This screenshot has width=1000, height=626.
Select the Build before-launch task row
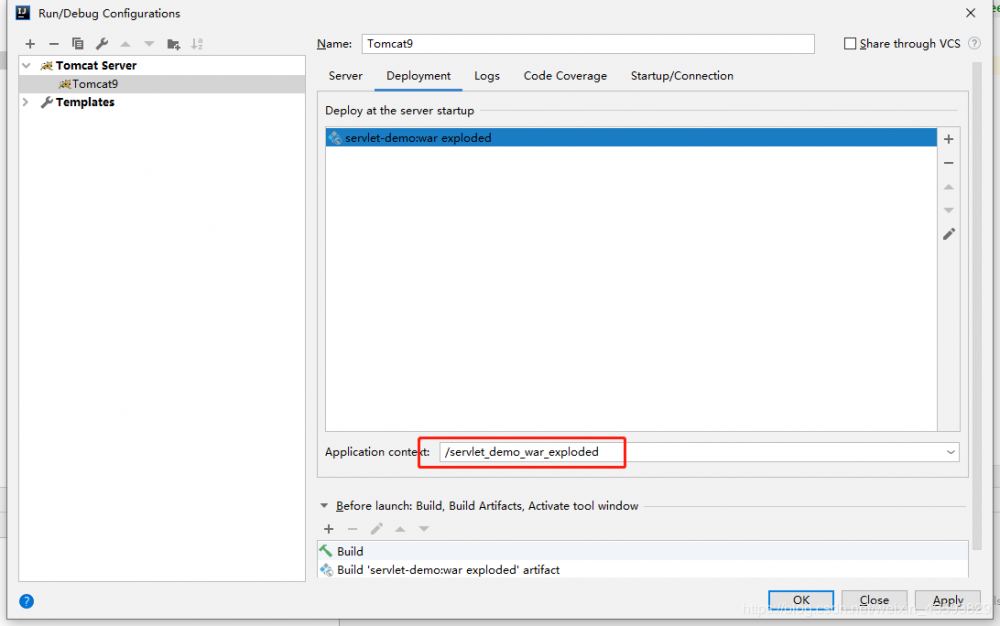[642, 551]
